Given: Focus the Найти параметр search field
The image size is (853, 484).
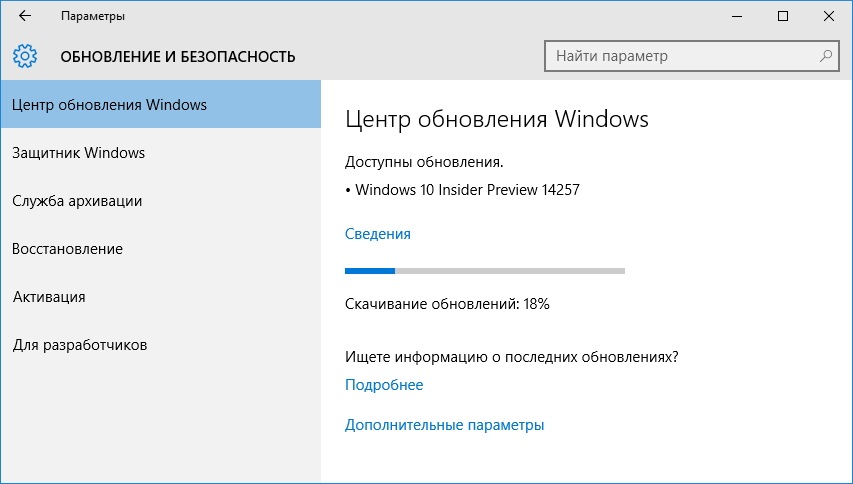Looking at the screenshot, I should click(692, 55).
